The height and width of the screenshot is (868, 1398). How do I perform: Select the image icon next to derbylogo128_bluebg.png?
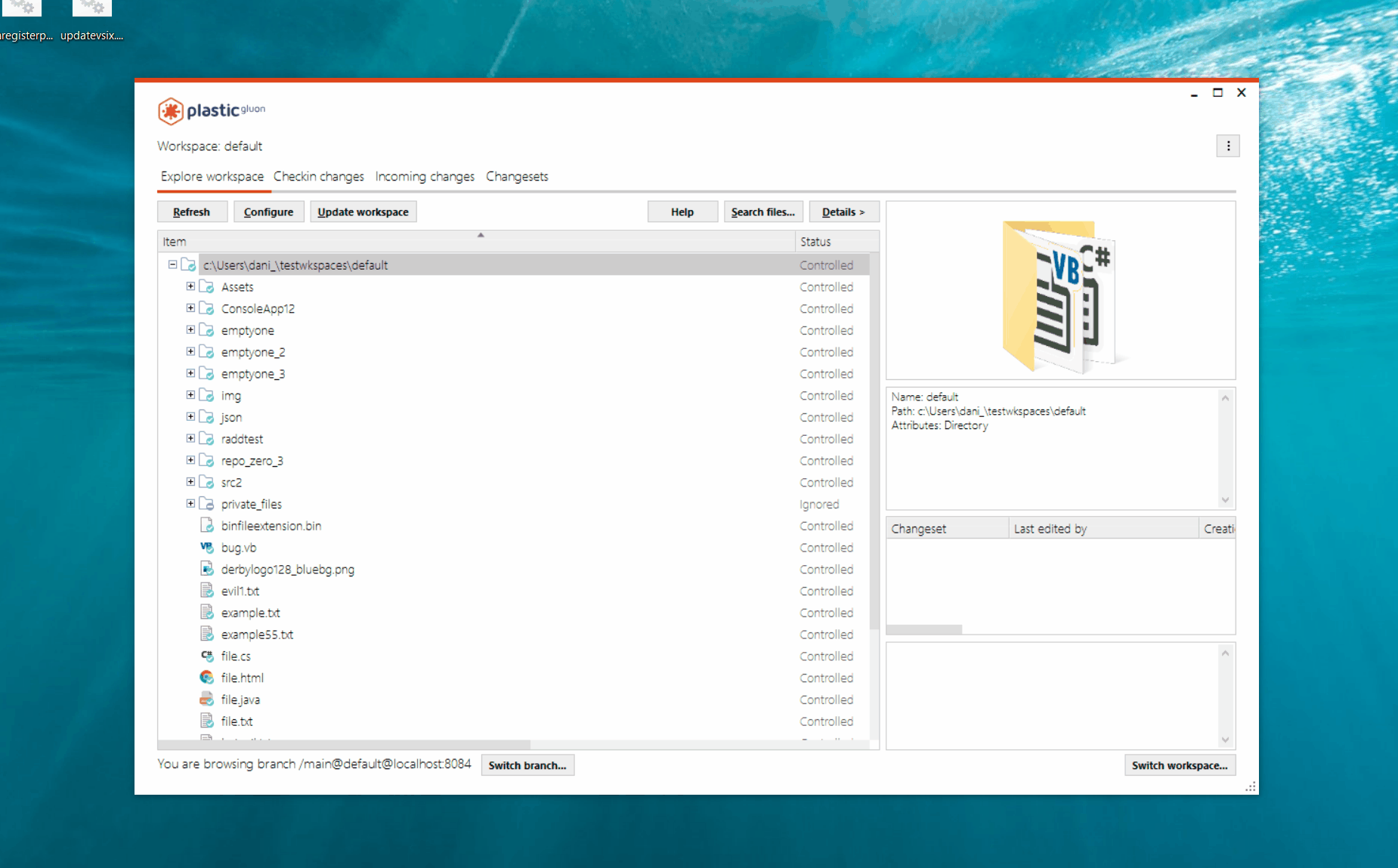[206, 569]
